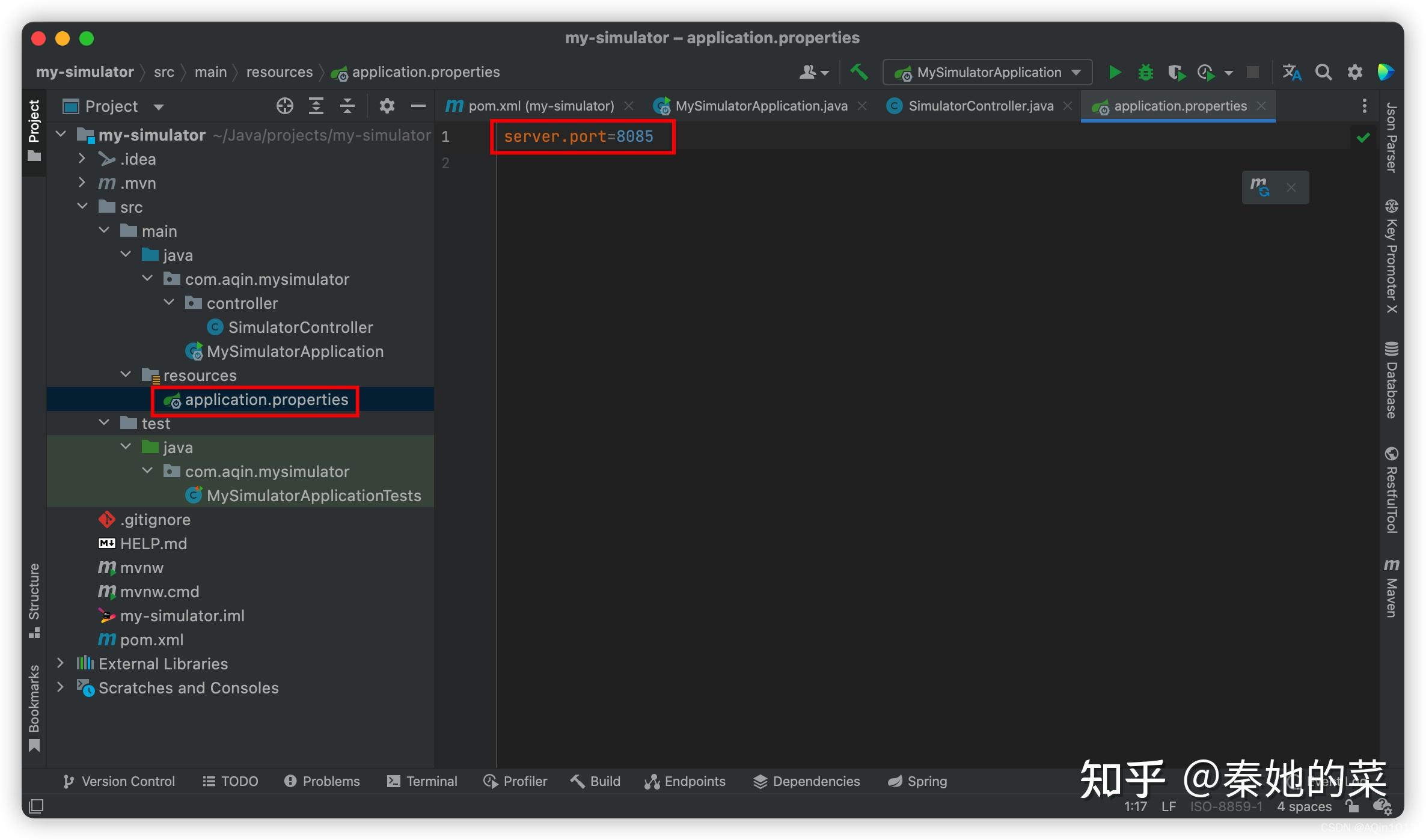Open the translate icon in toolbar

pyautogui.click(x=1291, y=73)
